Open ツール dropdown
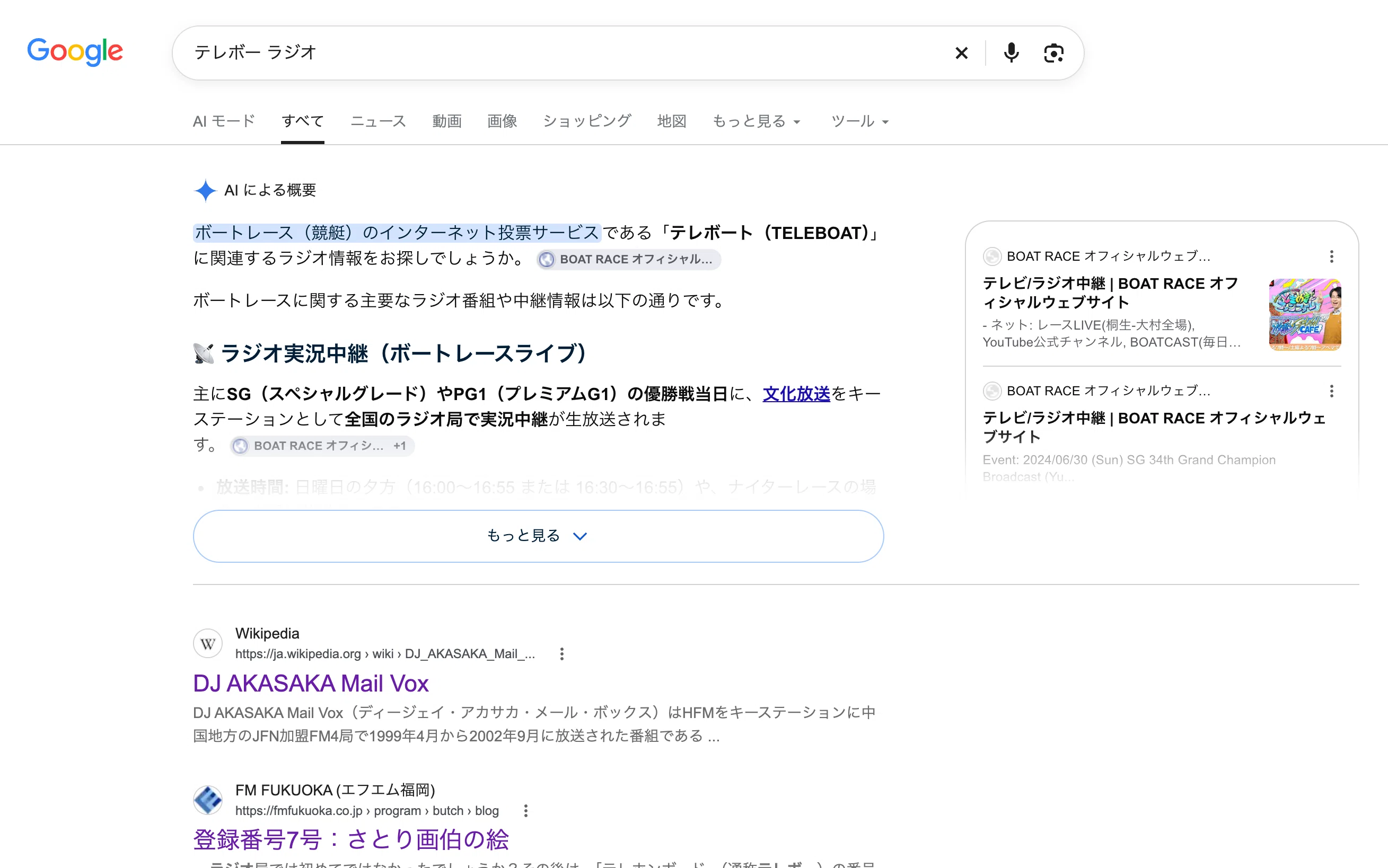Image resolution: width=1388 pixels, height=868 pixels. click(x=859, y=122)
